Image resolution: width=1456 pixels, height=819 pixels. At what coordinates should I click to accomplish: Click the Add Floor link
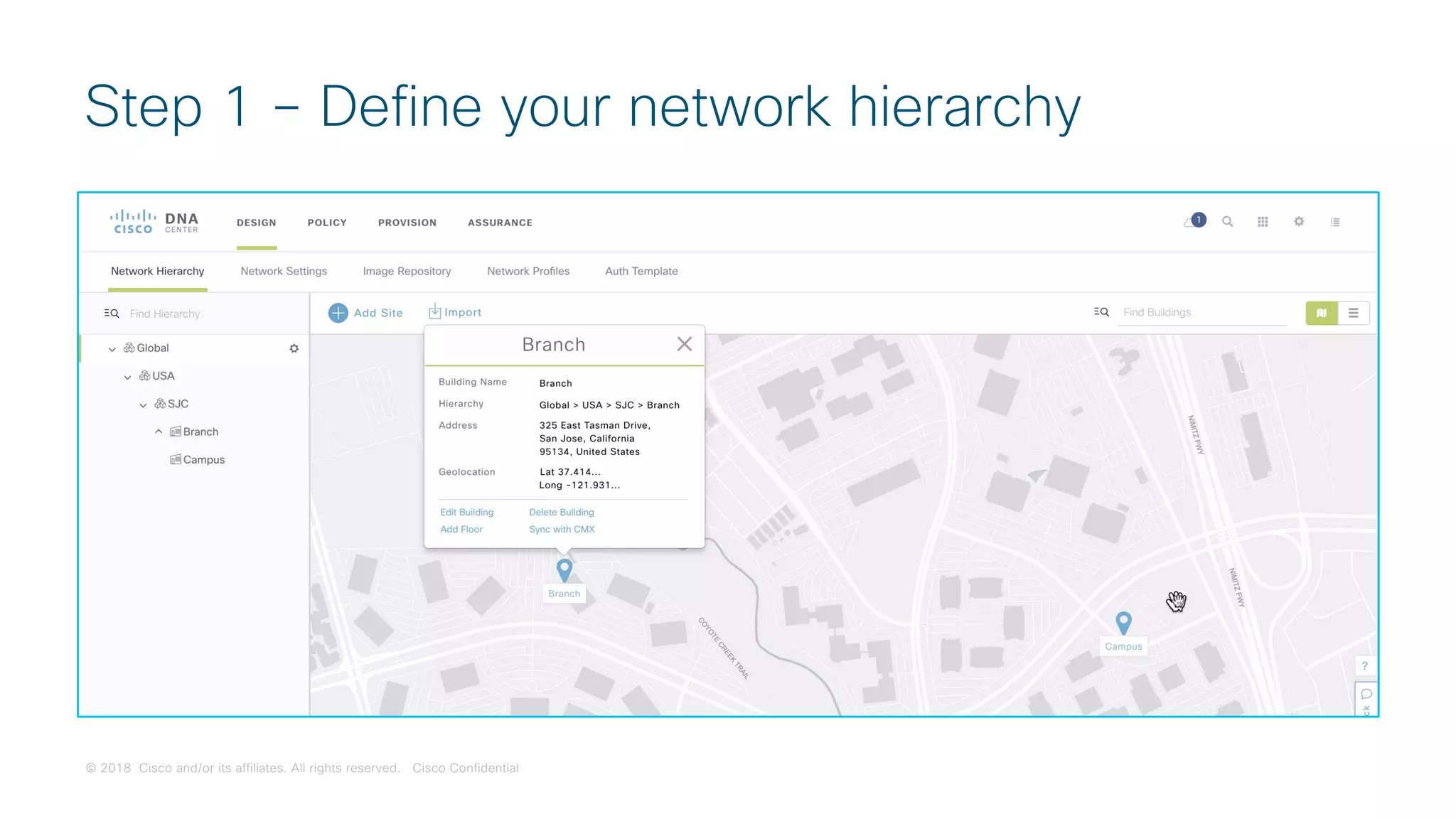coord(461,529)
